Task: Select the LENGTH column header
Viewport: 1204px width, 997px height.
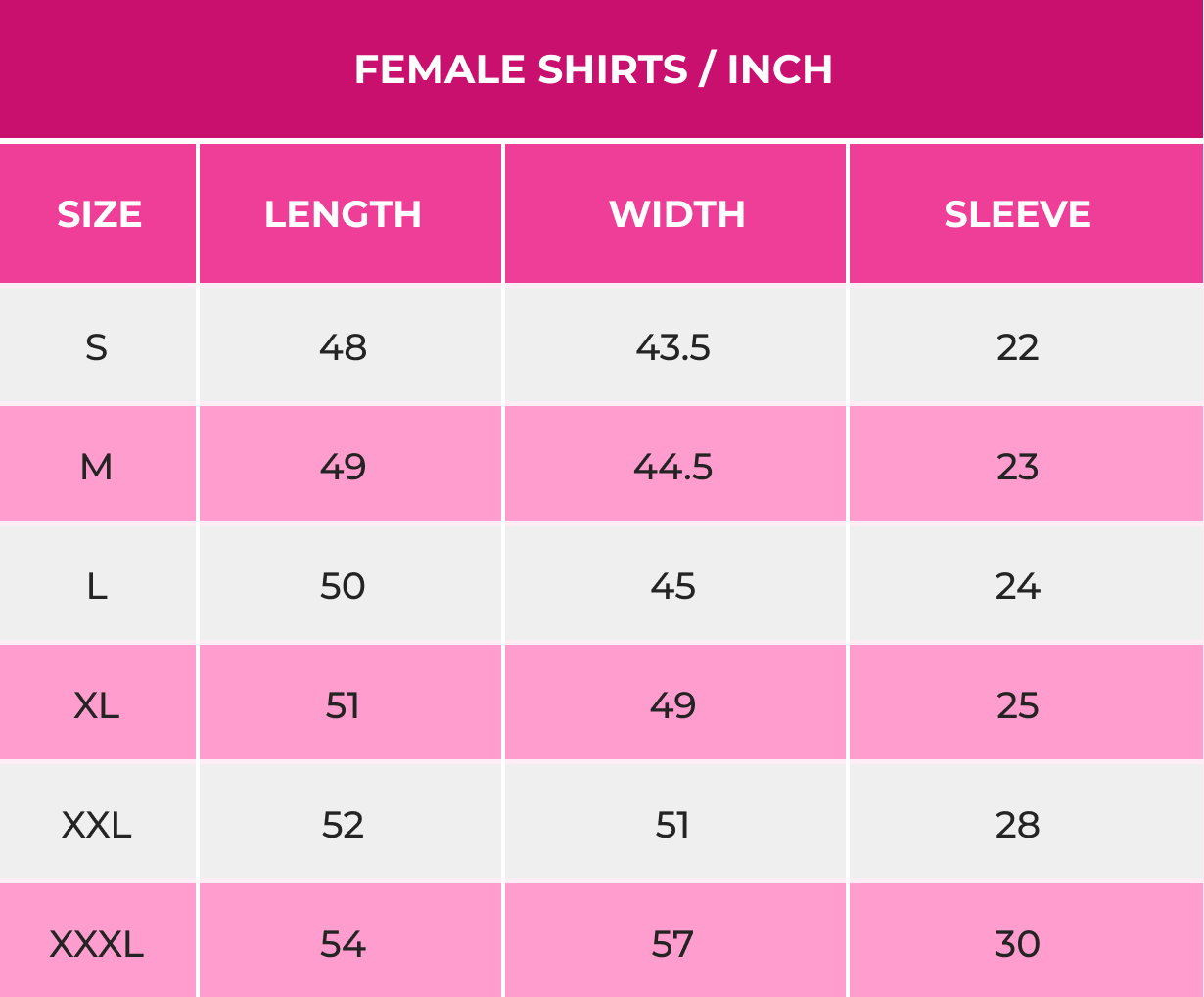Action: tap(343, 214)
